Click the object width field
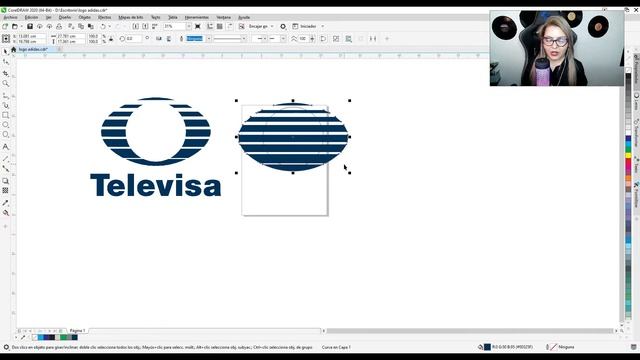This screenshot has width=640, height=360. (x=71, y=36)
